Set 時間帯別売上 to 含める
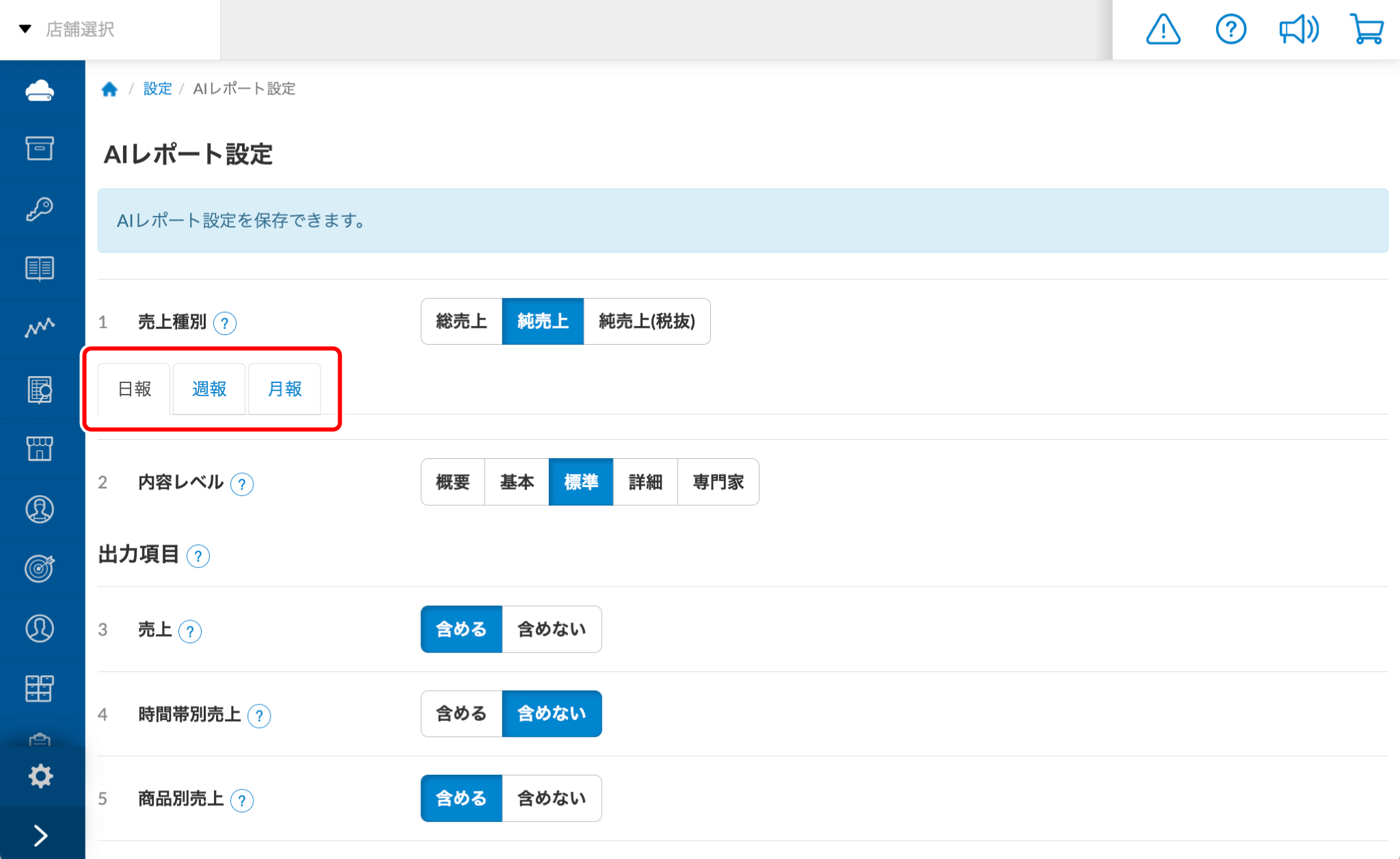The width and height of the screenshot is (1400, 859). tap(461, 713)
